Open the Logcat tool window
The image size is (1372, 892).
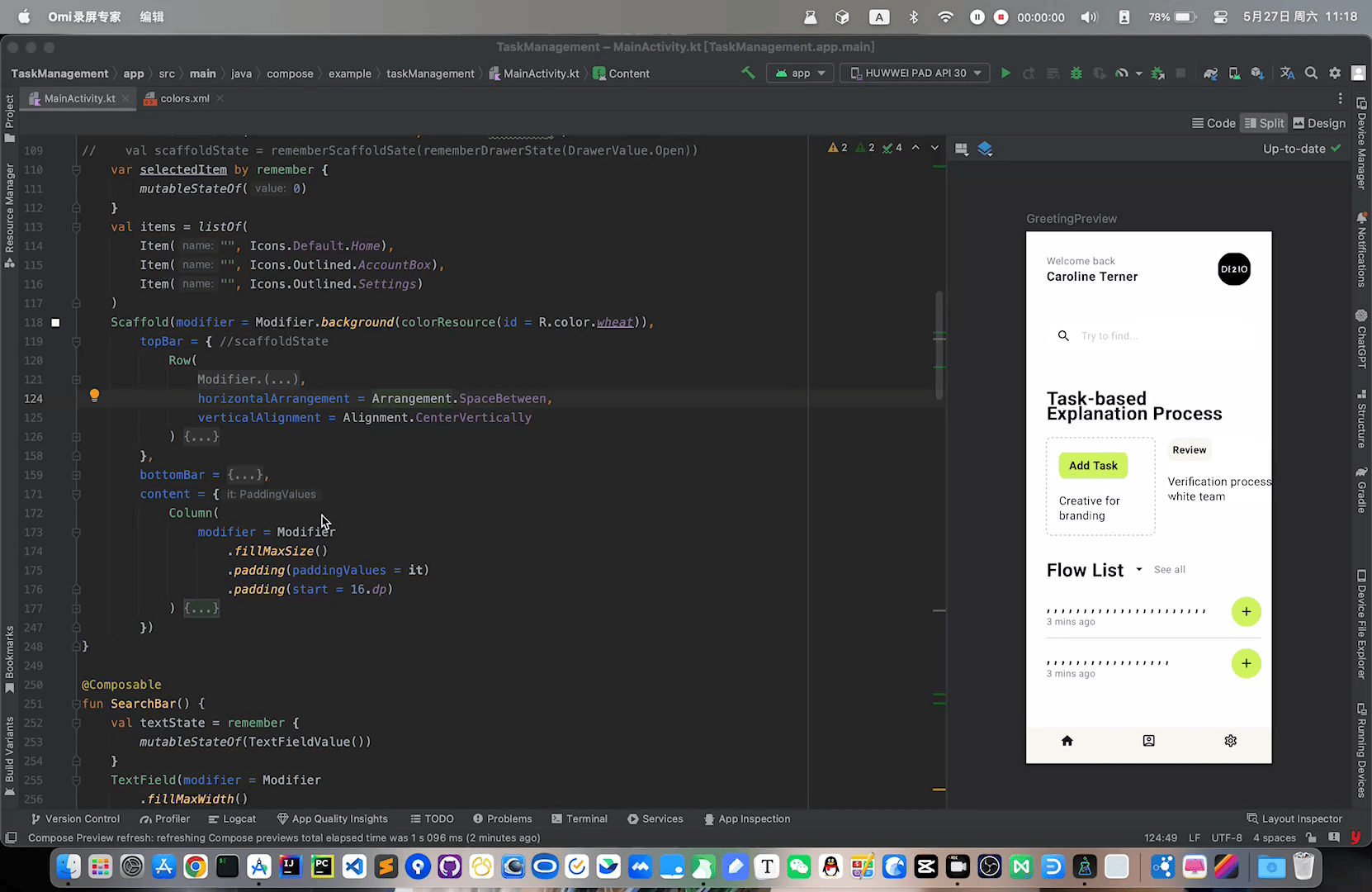point(232,819)
